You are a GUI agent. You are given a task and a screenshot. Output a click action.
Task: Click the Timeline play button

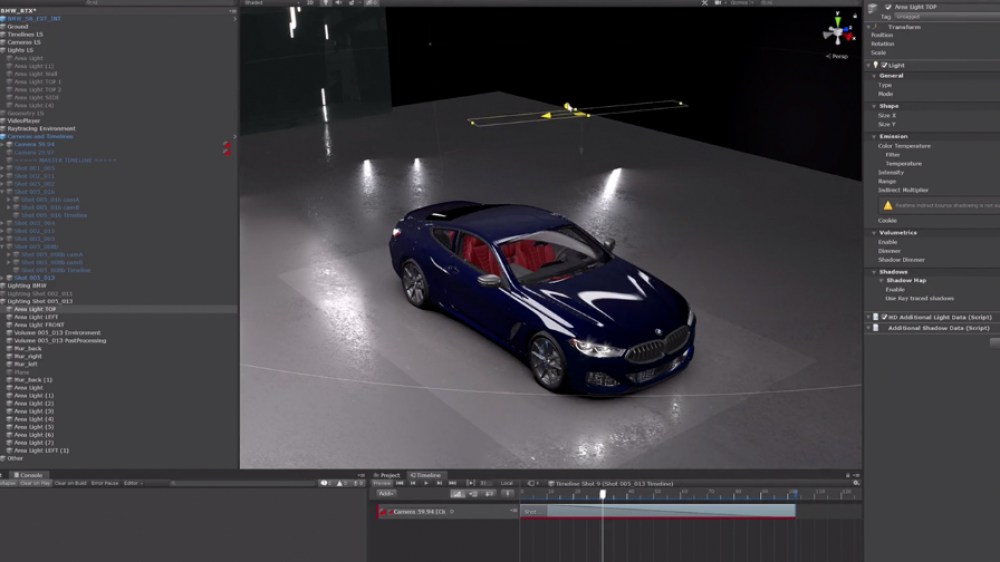(426, 484)
